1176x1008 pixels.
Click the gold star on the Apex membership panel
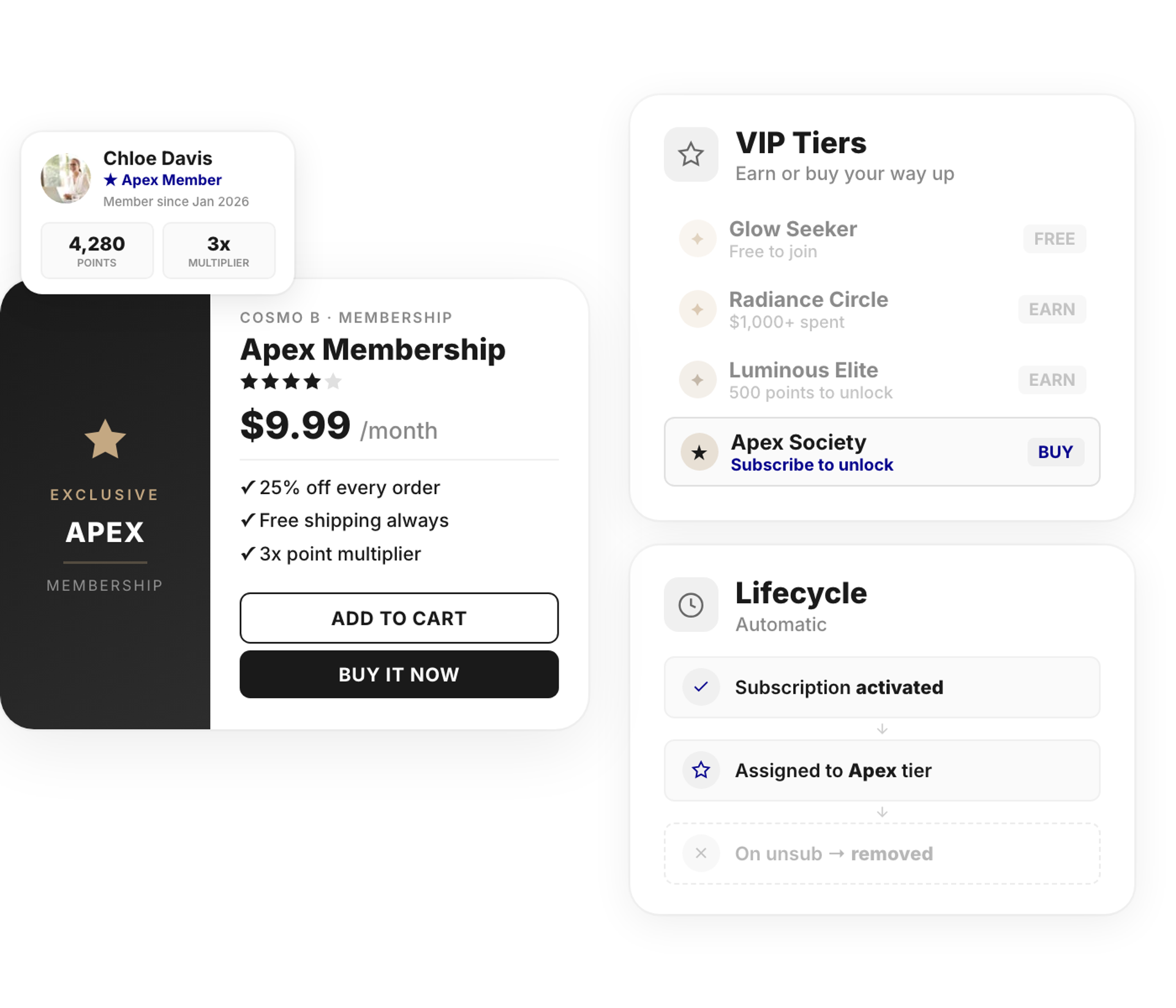pyautogui.click(x=105, y=438)
